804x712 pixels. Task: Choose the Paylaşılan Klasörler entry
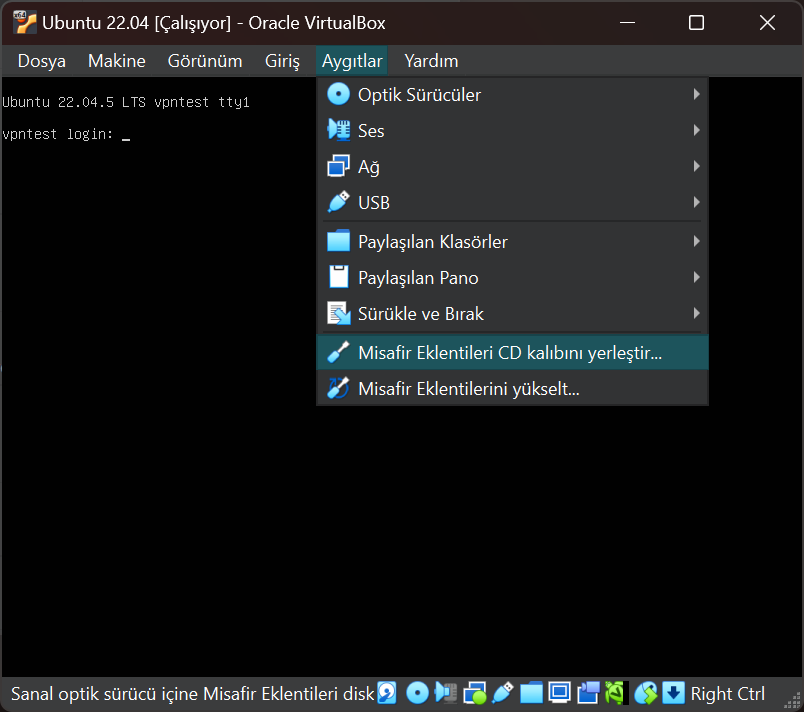point(512,241)
